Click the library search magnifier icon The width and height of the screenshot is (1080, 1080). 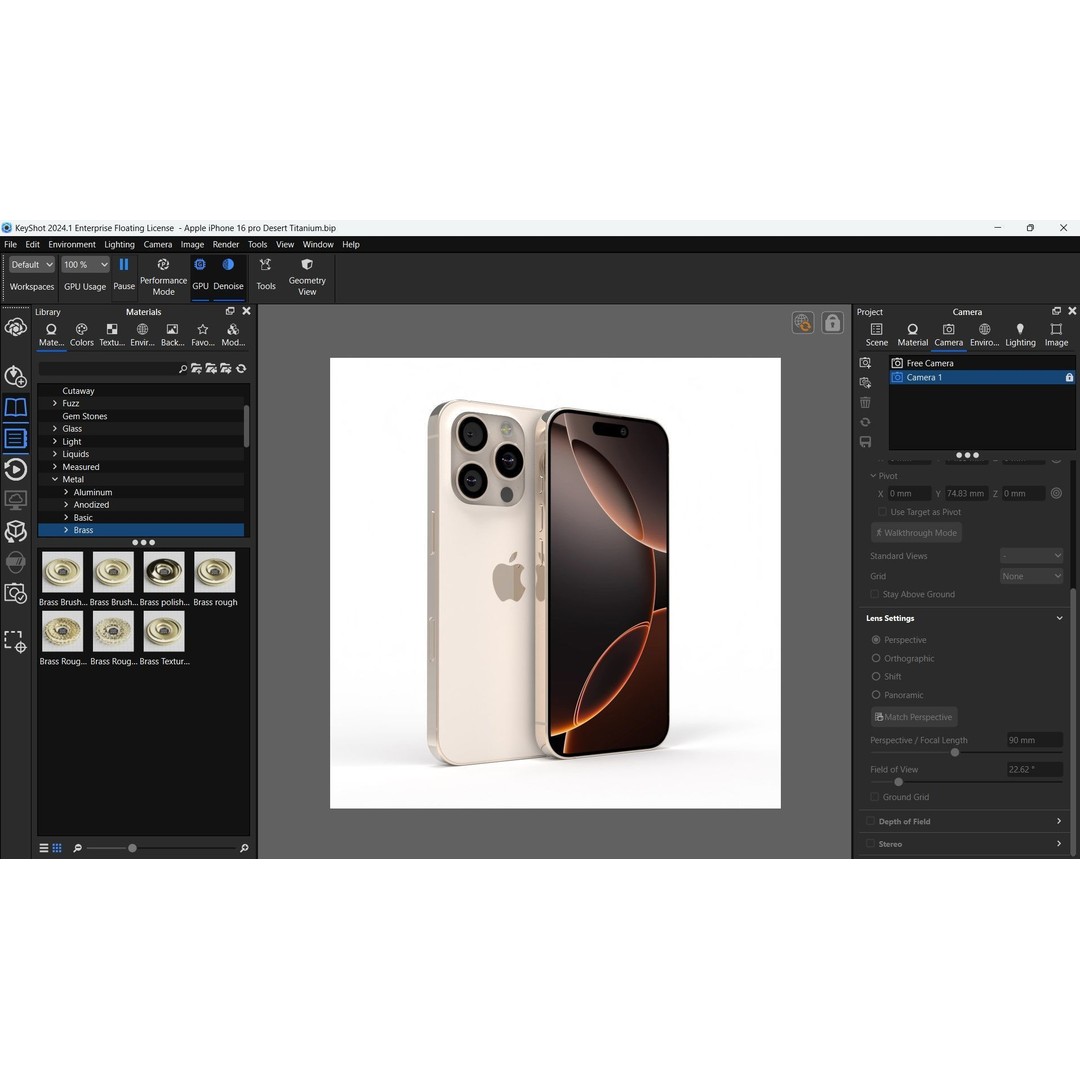tap(183, 368)
